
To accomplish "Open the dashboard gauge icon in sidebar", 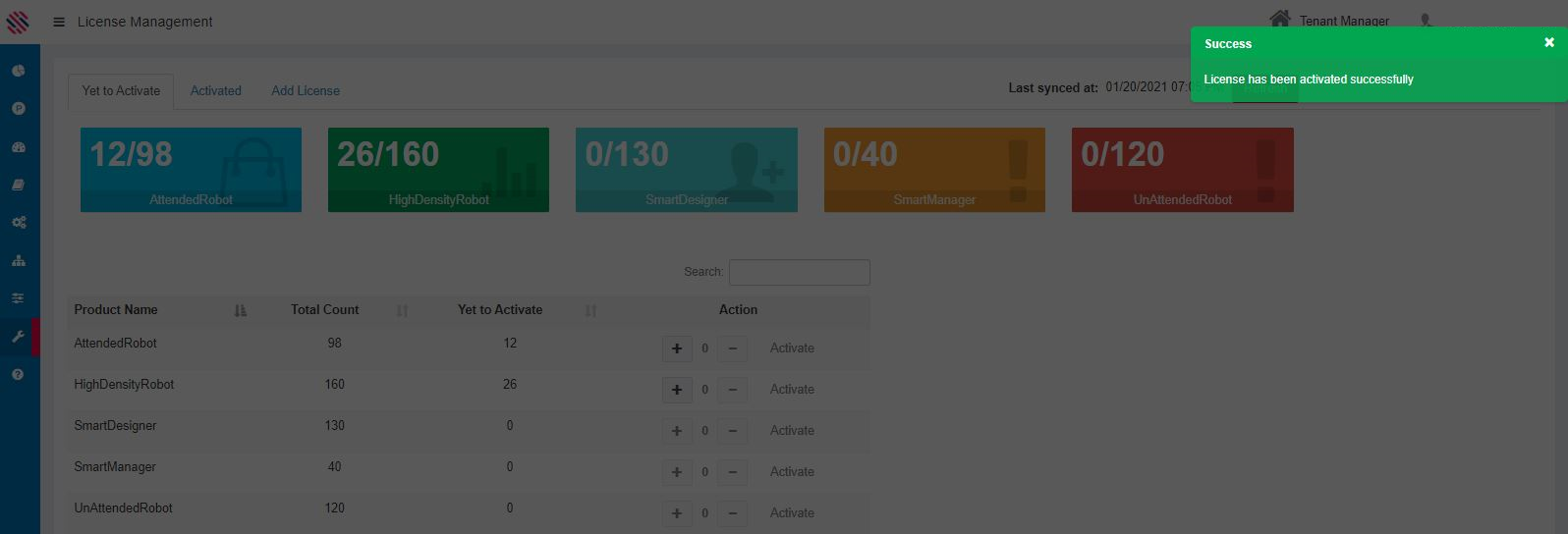I will [x=19, y=147].
